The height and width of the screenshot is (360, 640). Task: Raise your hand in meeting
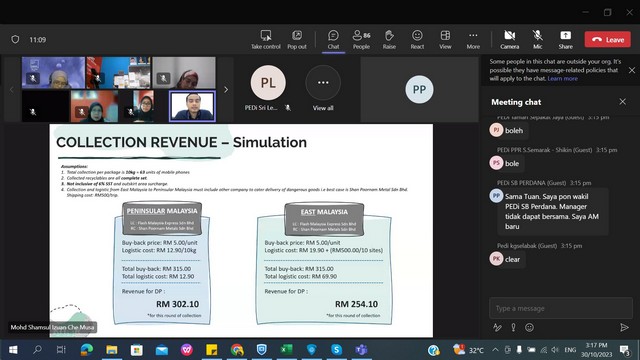click(x=389, y=40)
